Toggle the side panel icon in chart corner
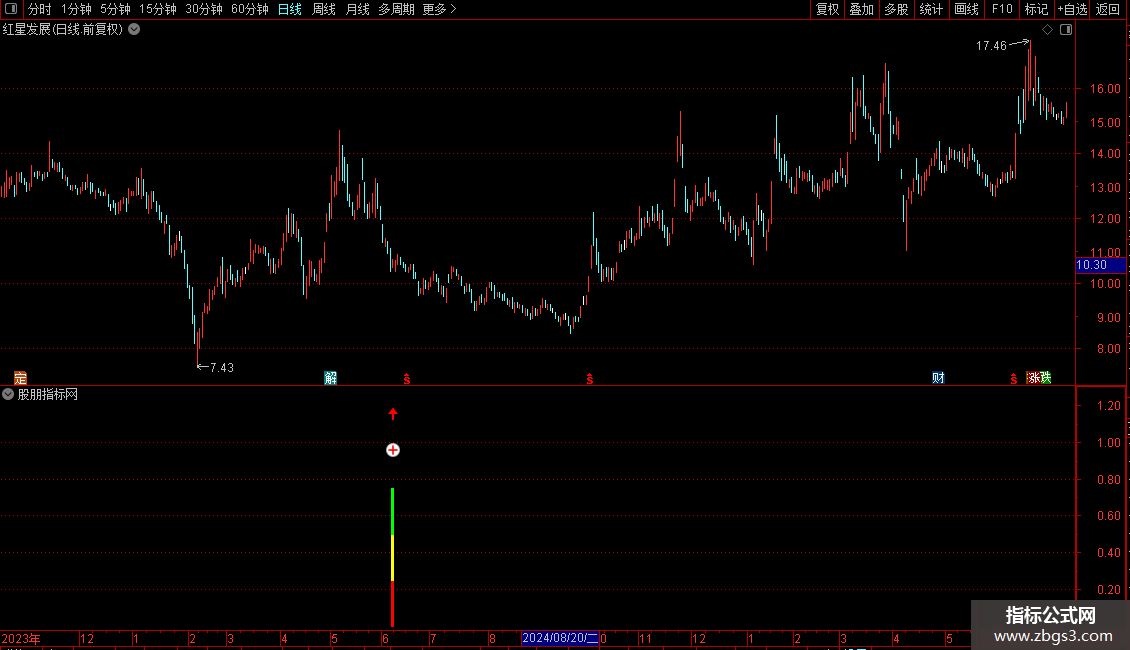The image size is (1130, 650). coord(1066,30)
